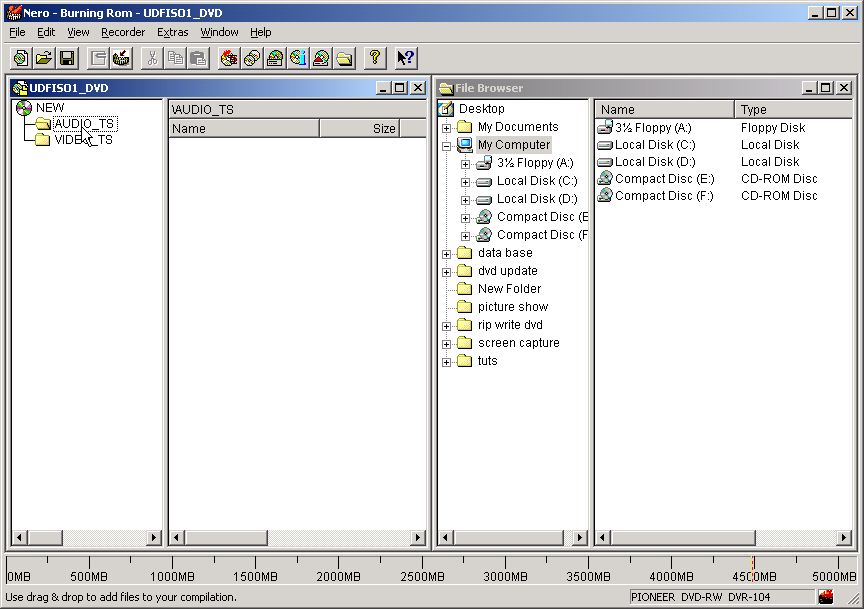
Task: Click the Open file toolbar icon
Action: (44, 58)
